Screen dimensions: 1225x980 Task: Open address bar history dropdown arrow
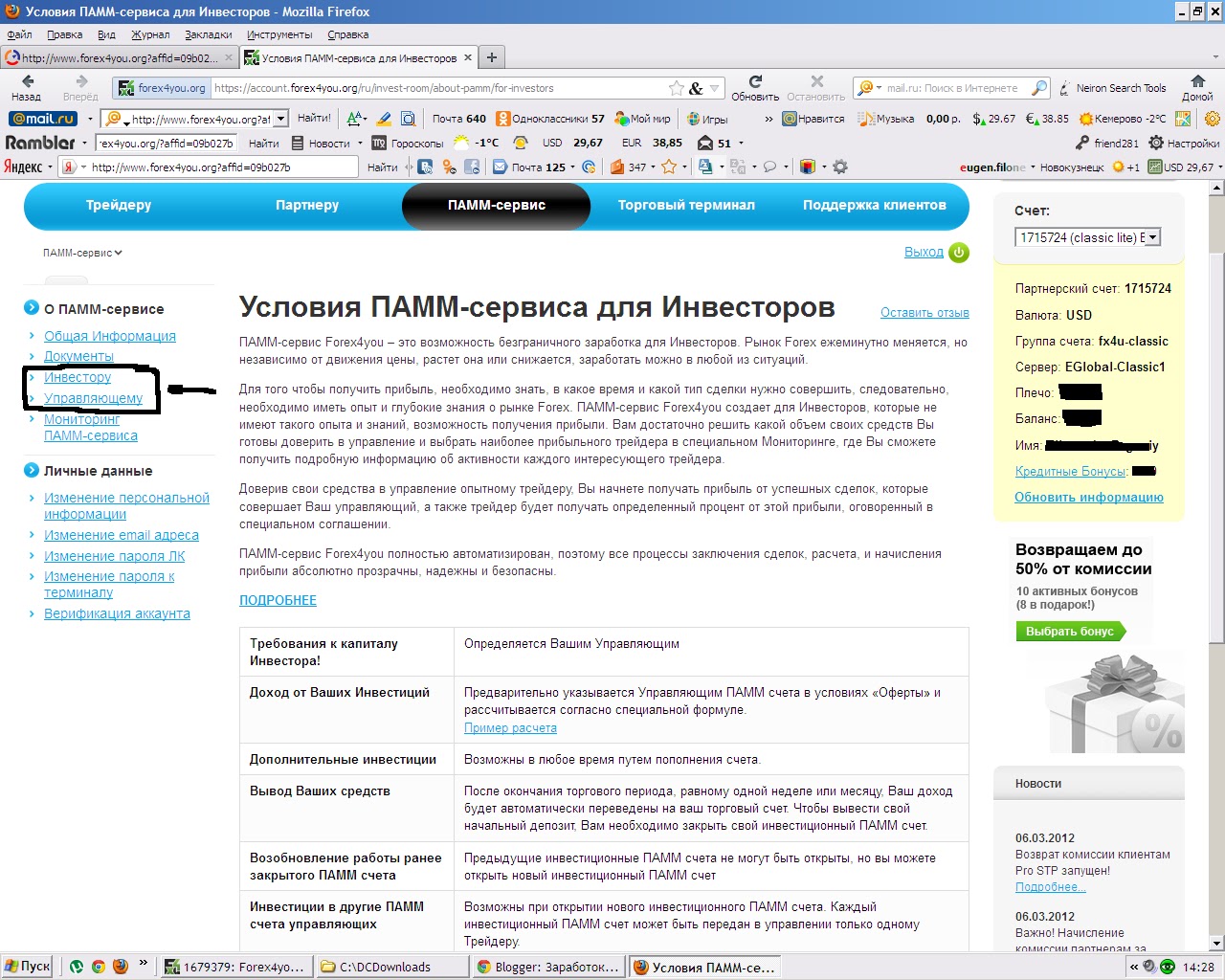click(x=714, y=89)
